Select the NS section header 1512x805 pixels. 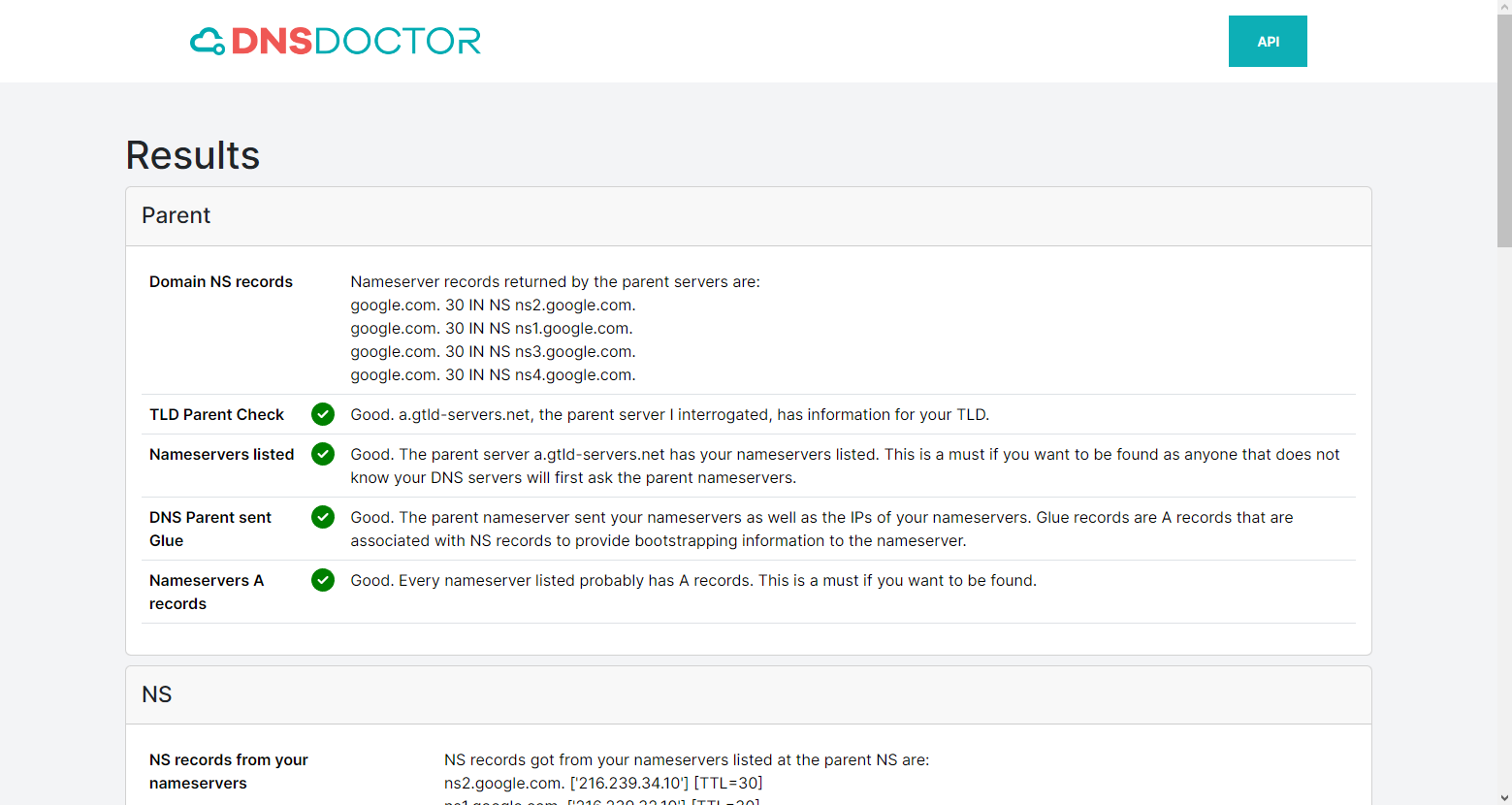pyautogui.click(x=156, y=694)
